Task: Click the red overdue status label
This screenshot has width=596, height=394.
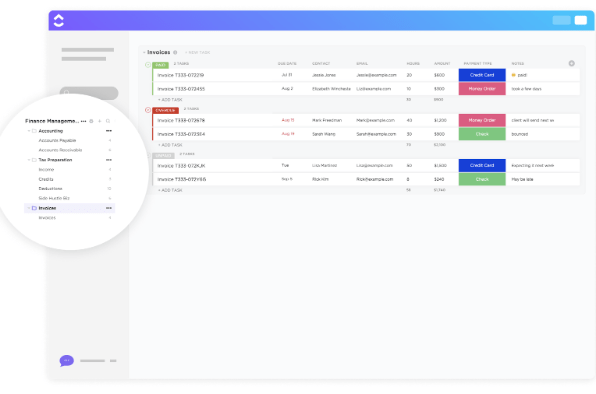Action: coord(165,110)
